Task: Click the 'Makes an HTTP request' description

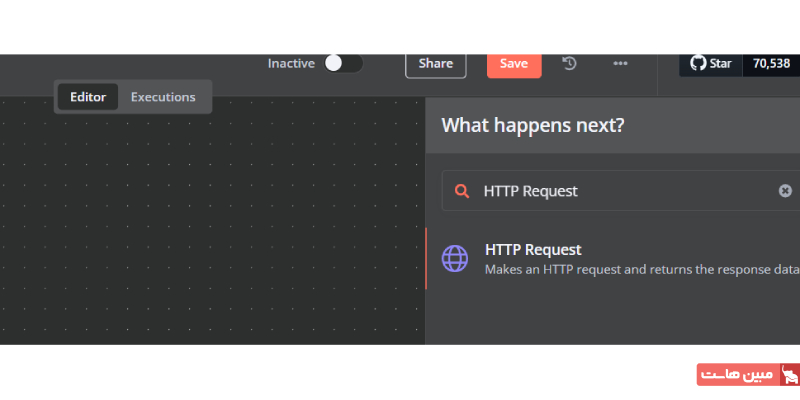Action: pyautogui.click(x=642, y=269)
